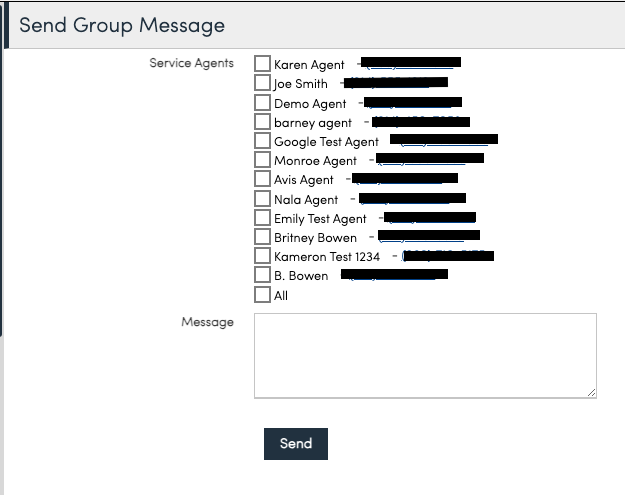Tick the Avis Agent checkbox
The height and width of the screenshot is (495, 625).
(262, 179)
